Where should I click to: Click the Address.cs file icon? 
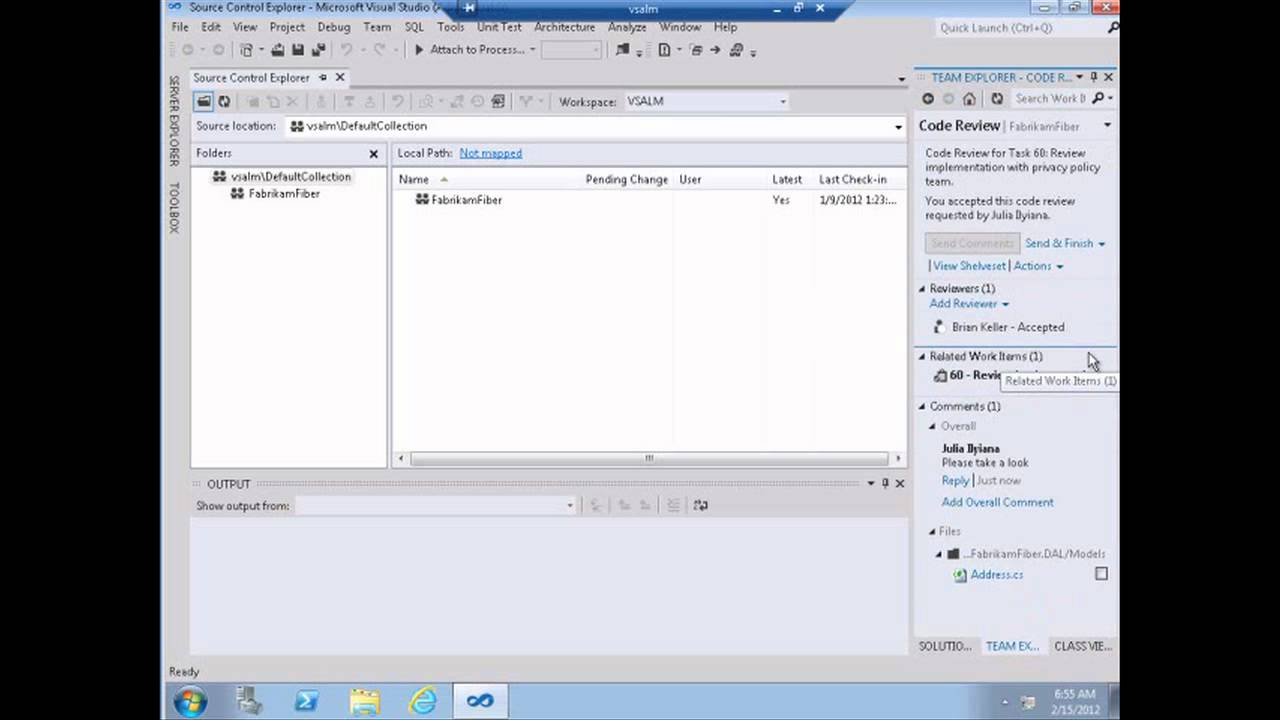click(960, 575)
